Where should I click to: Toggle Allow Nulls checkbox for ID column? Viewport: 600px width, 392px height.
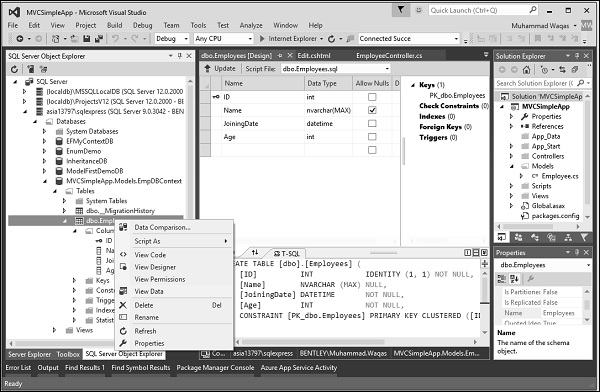(x=372, y=97)
